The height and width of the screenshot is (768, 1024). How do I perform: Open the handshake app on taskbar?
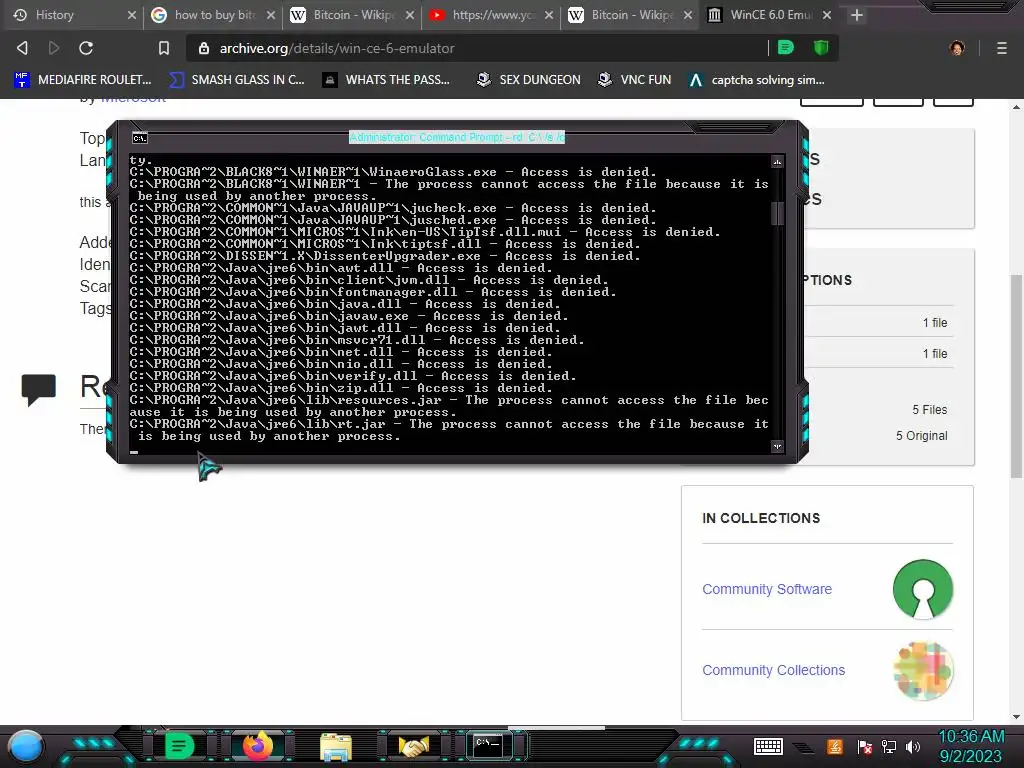[413, 746]
